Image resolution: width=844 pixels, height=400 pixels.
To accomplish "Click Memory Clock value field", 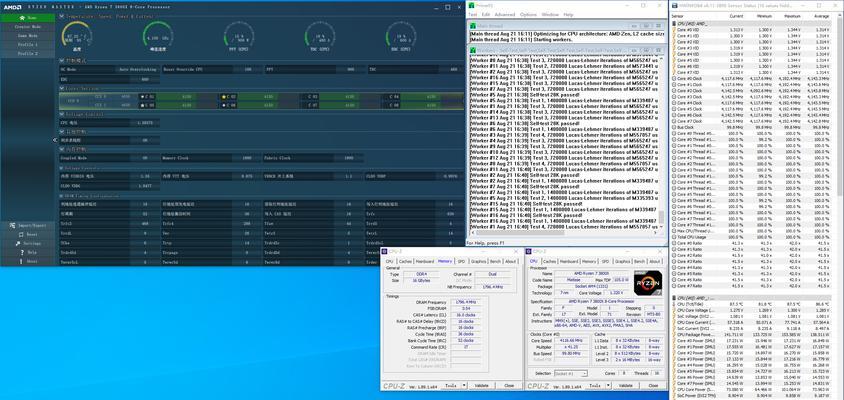I will 247,159.
